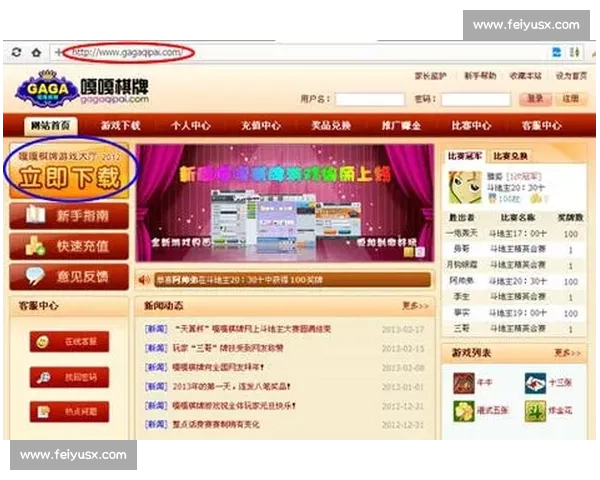Click the 港式五张 game icon
The width and height of the screenshot is (600, 480).
point(464,411)
